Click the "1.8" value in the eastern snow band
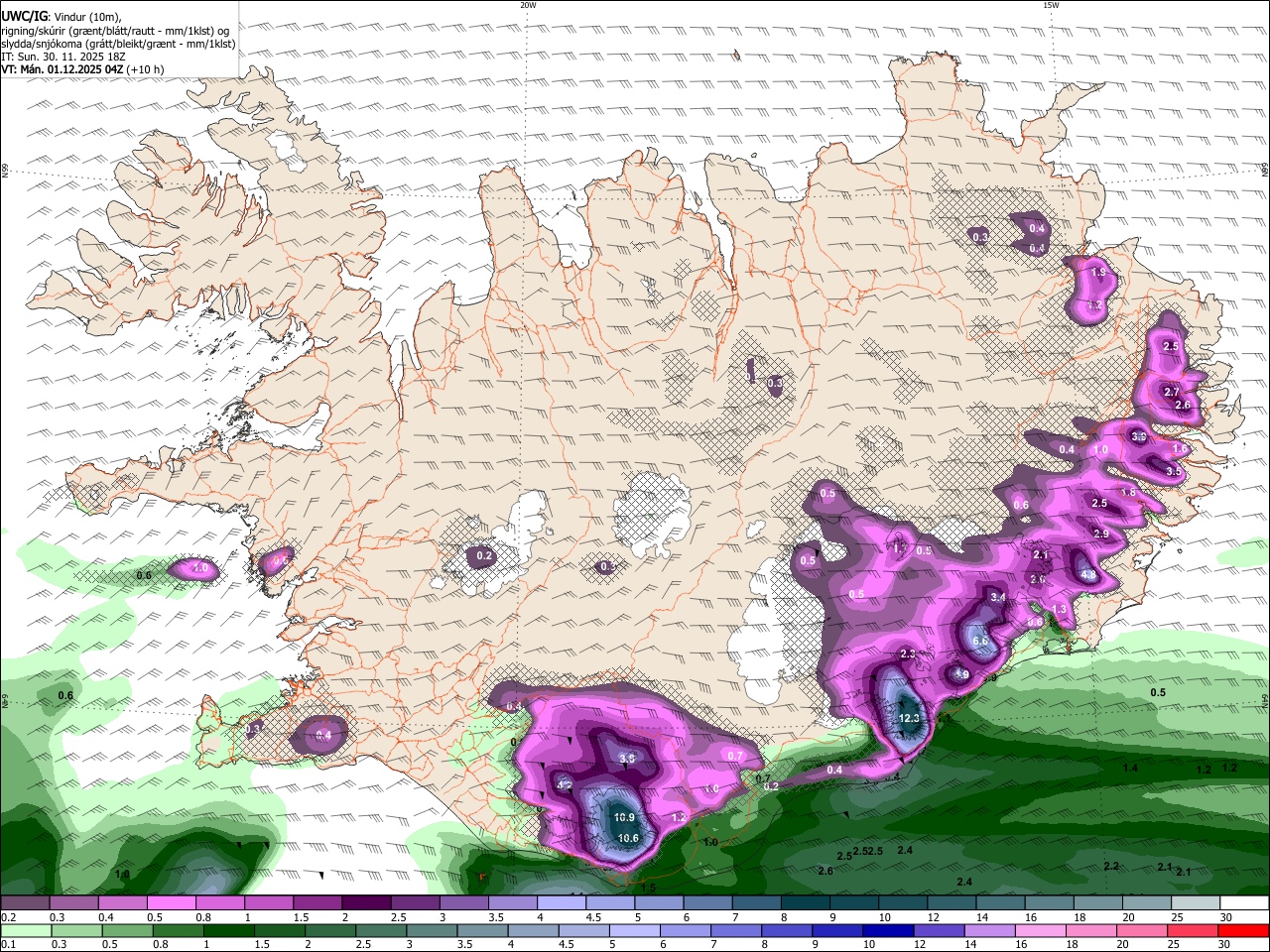1270x952 pixels. (x=1128, y=492)
